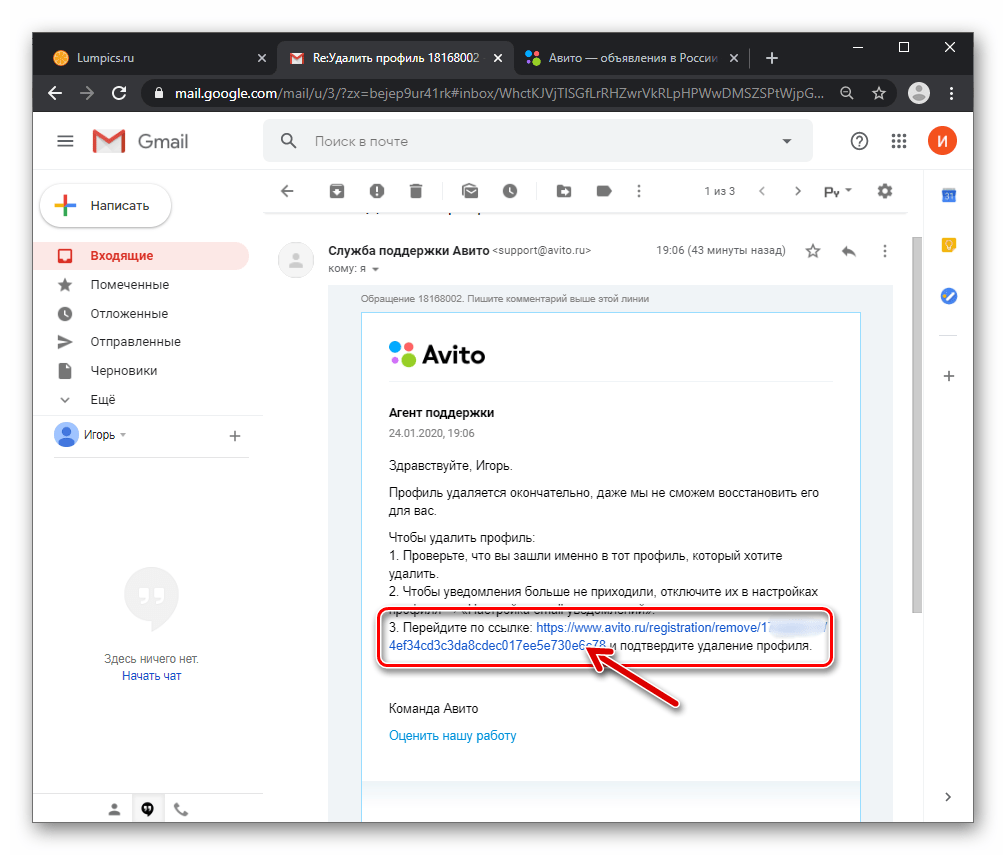Open Входящие folder
Viewport: 1006px width, 855px height.
click(x=141, y=256)
